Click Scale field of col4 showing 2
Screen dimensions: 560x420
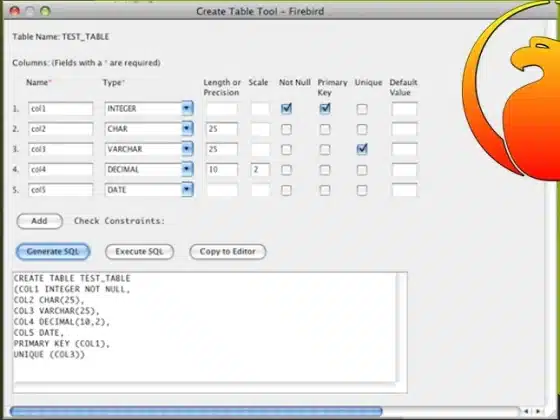pyautogui.click(x=260, y=170)
